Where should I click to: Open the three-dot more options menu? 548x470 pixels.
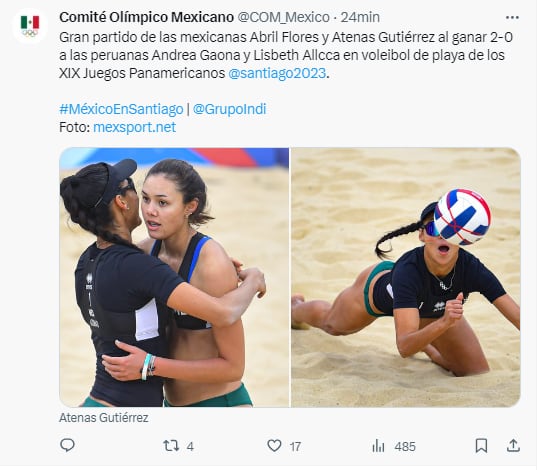coord(512,17)
